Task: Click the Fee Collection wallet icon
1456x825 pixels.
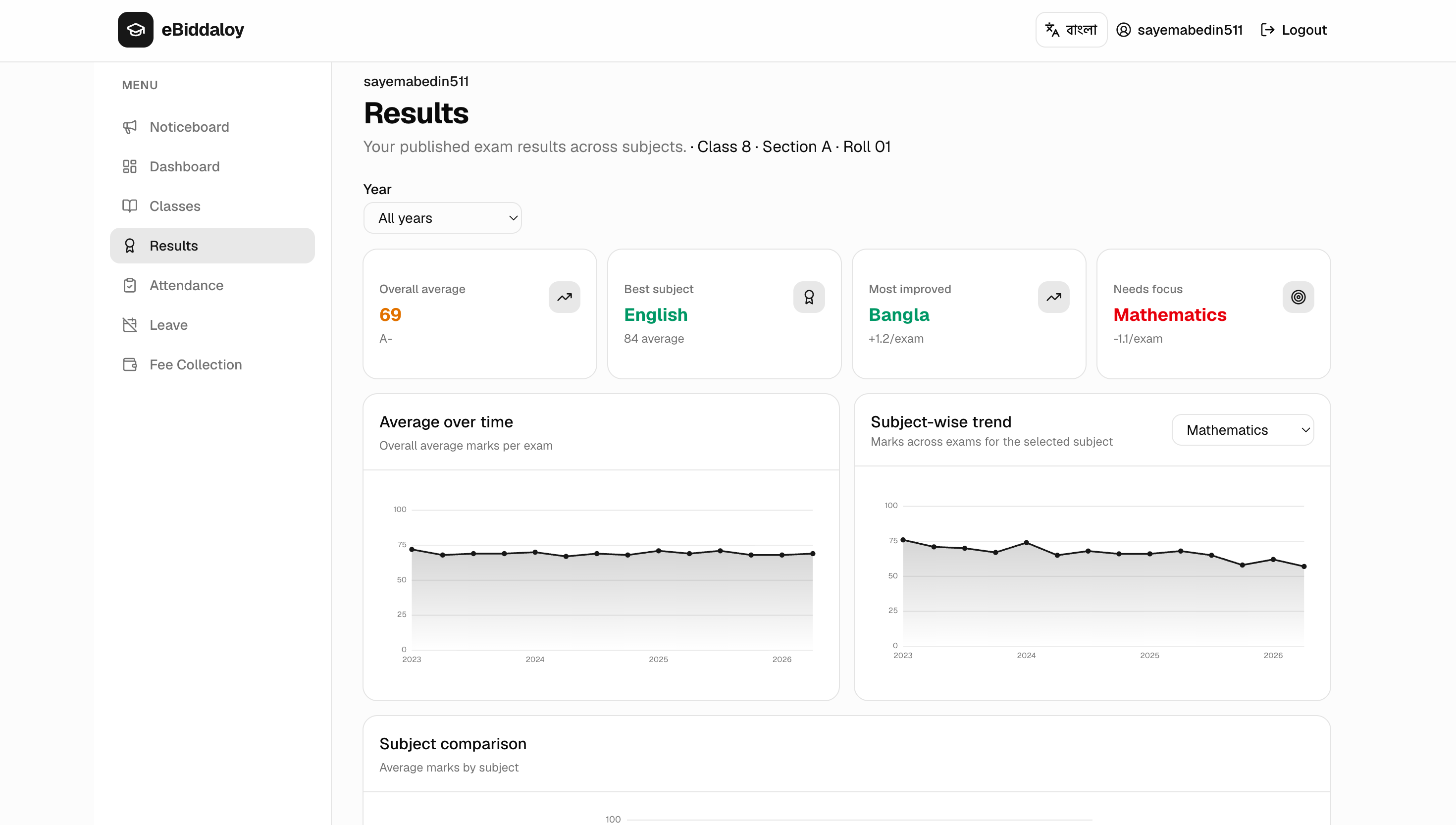Action: tap(130, 365)
